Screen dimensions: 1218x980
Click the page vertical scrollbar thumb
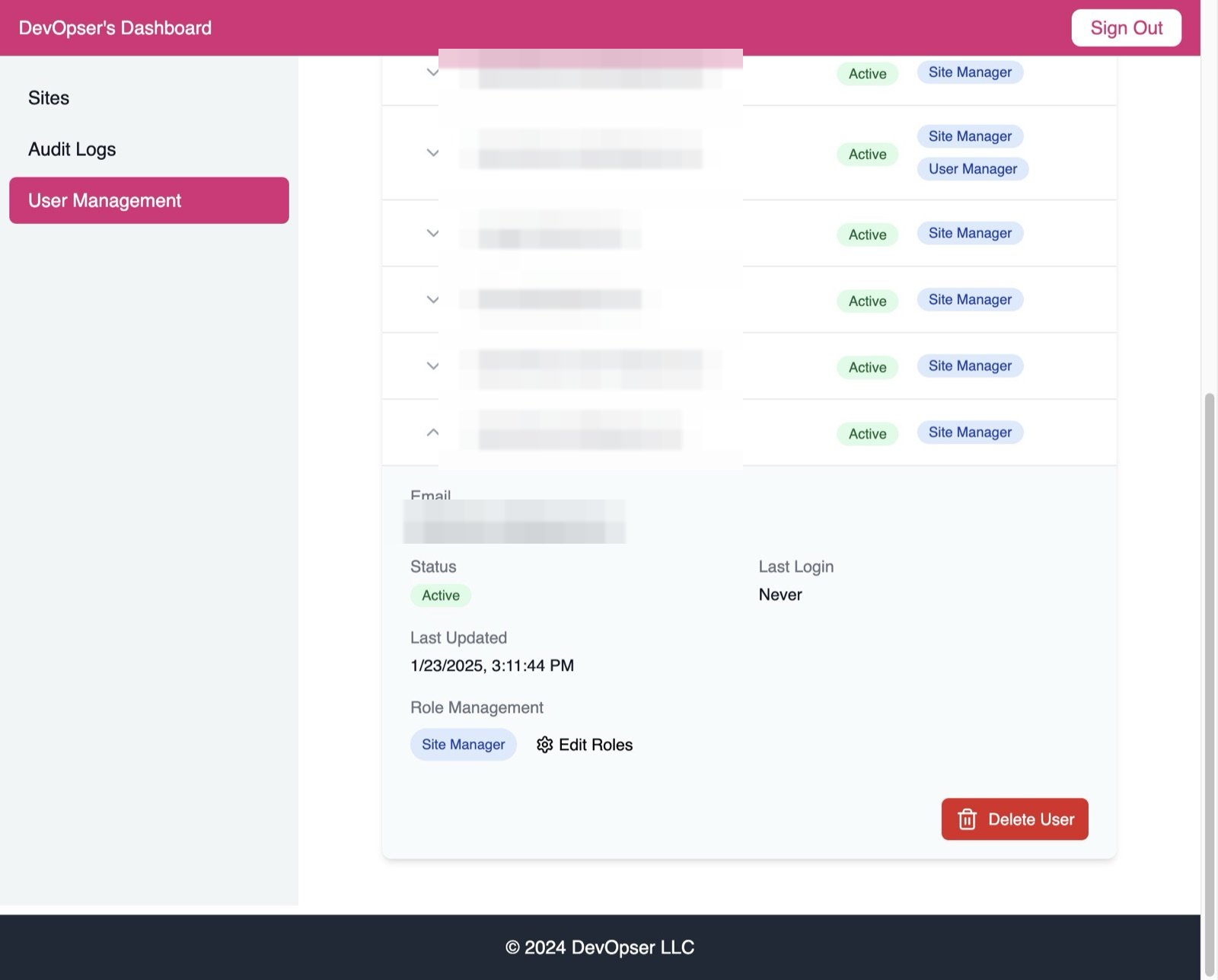coord(1209,685)
